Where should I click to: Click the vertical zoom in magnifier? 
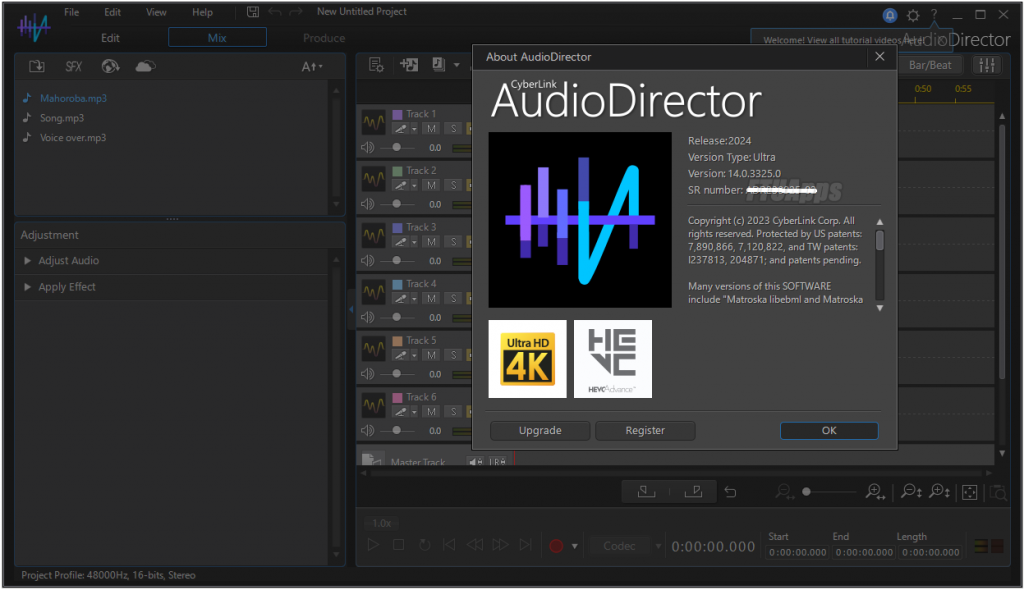(940, 491)
